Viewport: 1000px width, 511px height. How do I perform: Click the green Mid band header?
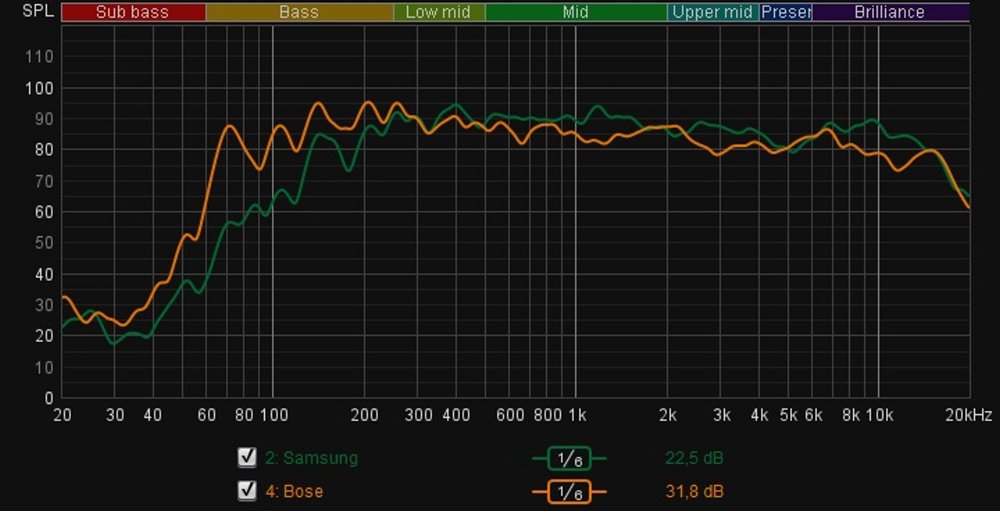(575, 12)
